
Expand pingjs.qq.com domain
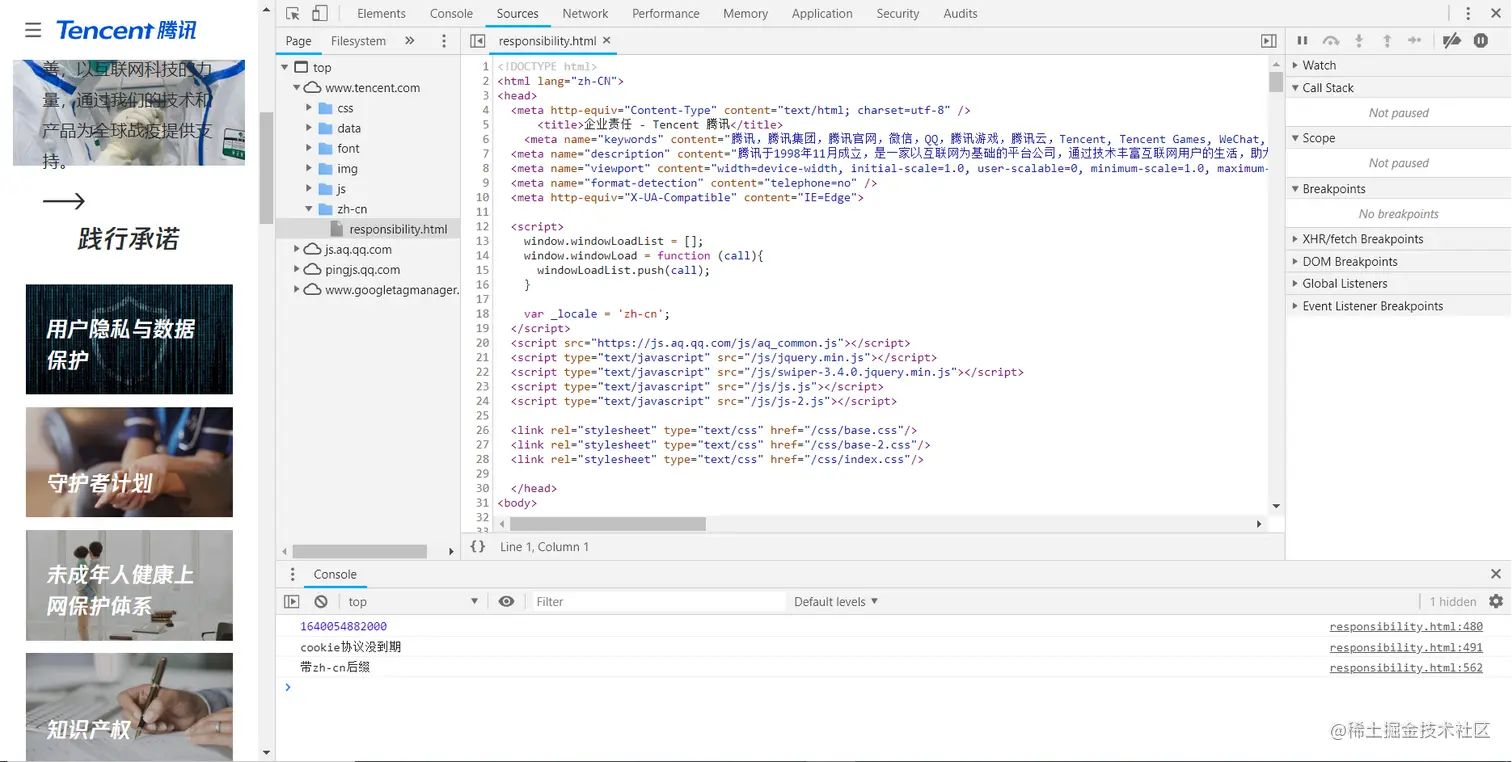coord(297,269)
